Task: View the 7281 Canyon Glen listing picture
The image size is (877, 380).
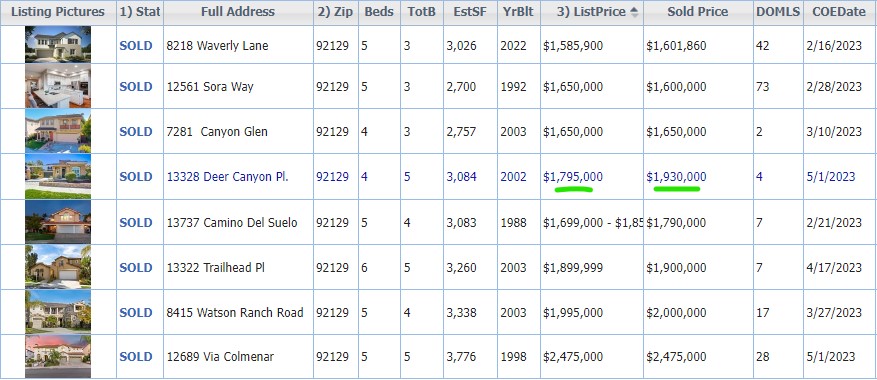Action: click(x=58, y=131)
